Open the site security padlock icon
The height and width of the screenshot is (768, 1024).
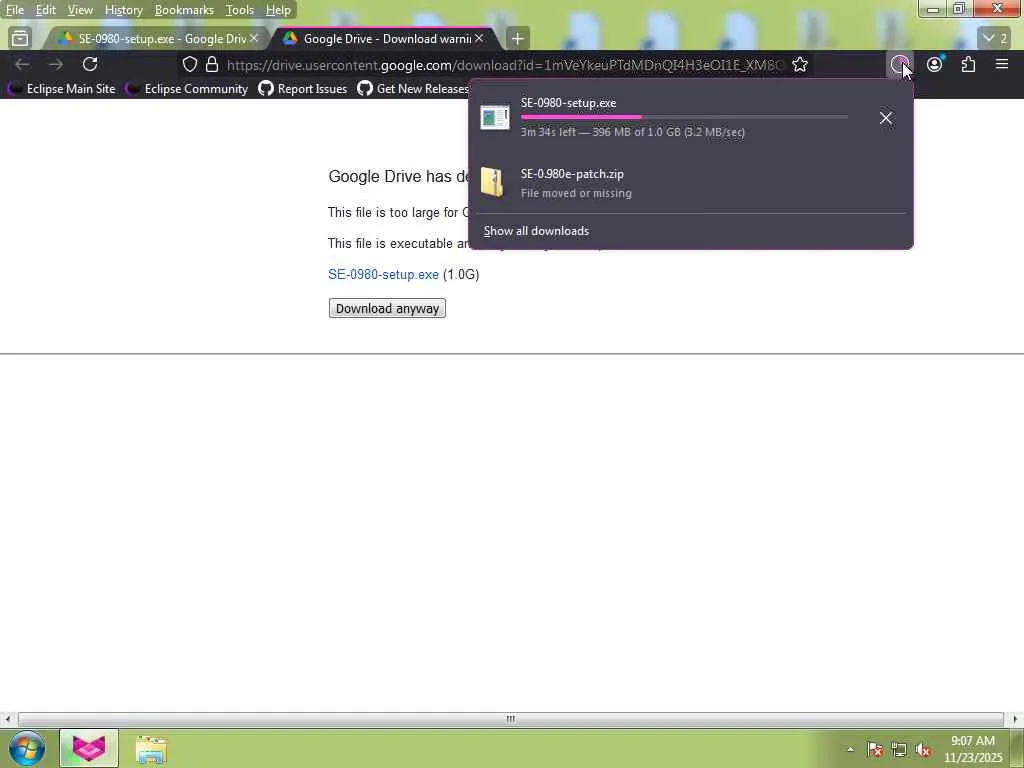pyautogui.click(x=212, y=64)
